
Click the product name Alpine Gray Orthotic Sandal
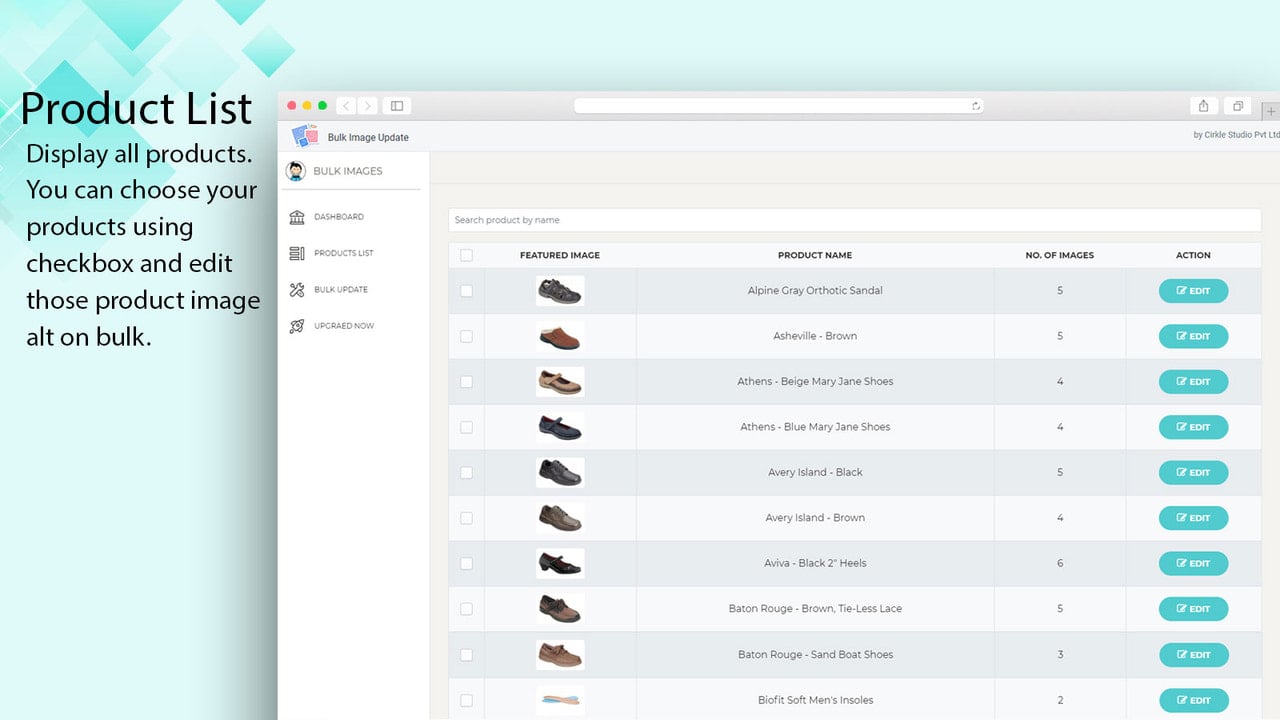point(815,291)
